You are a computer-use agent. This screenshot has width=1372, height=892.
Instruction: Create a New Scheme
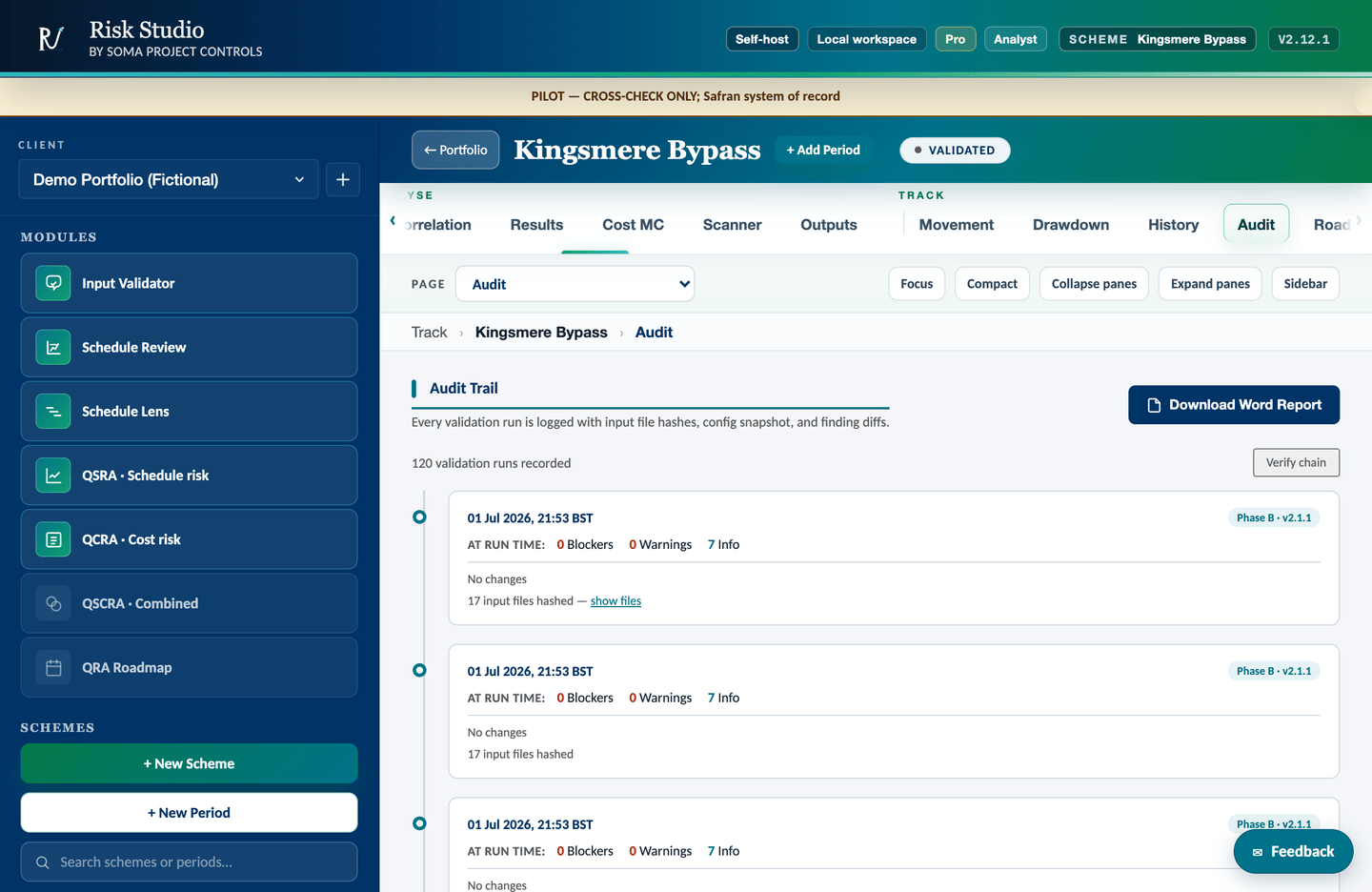pos(189,763)
